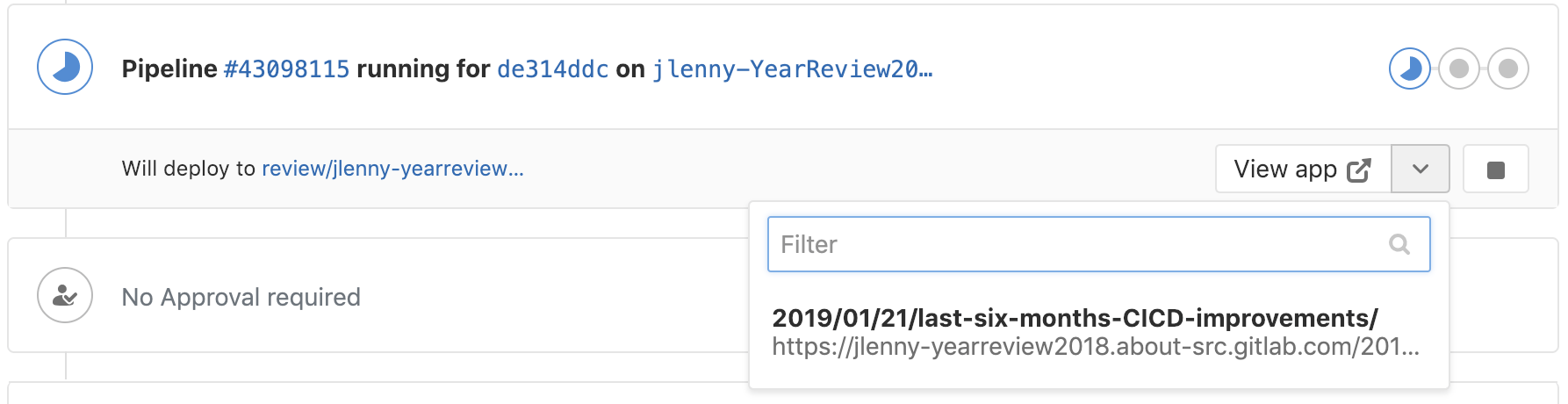The image size is (1568, 404).
Task: Open the review/jlenny-yearreview… environment link
Action: (x=392, y=169)
